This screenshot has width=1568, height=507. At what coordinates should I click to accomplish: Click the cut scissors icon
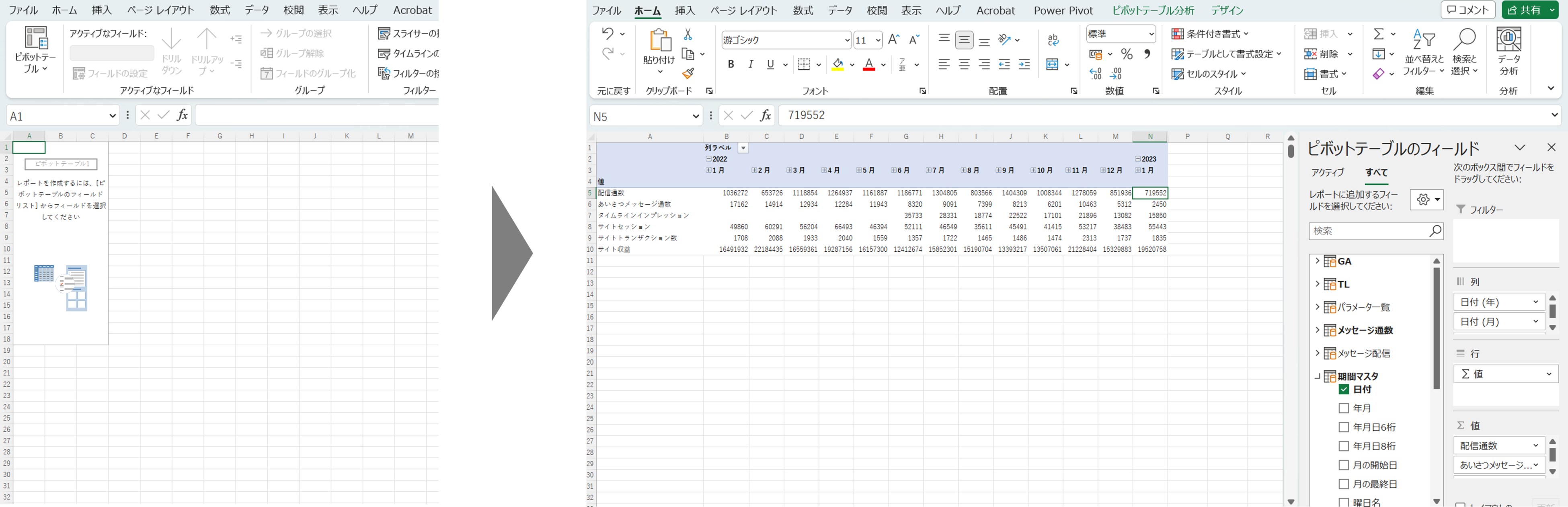[x=688, y=34]
